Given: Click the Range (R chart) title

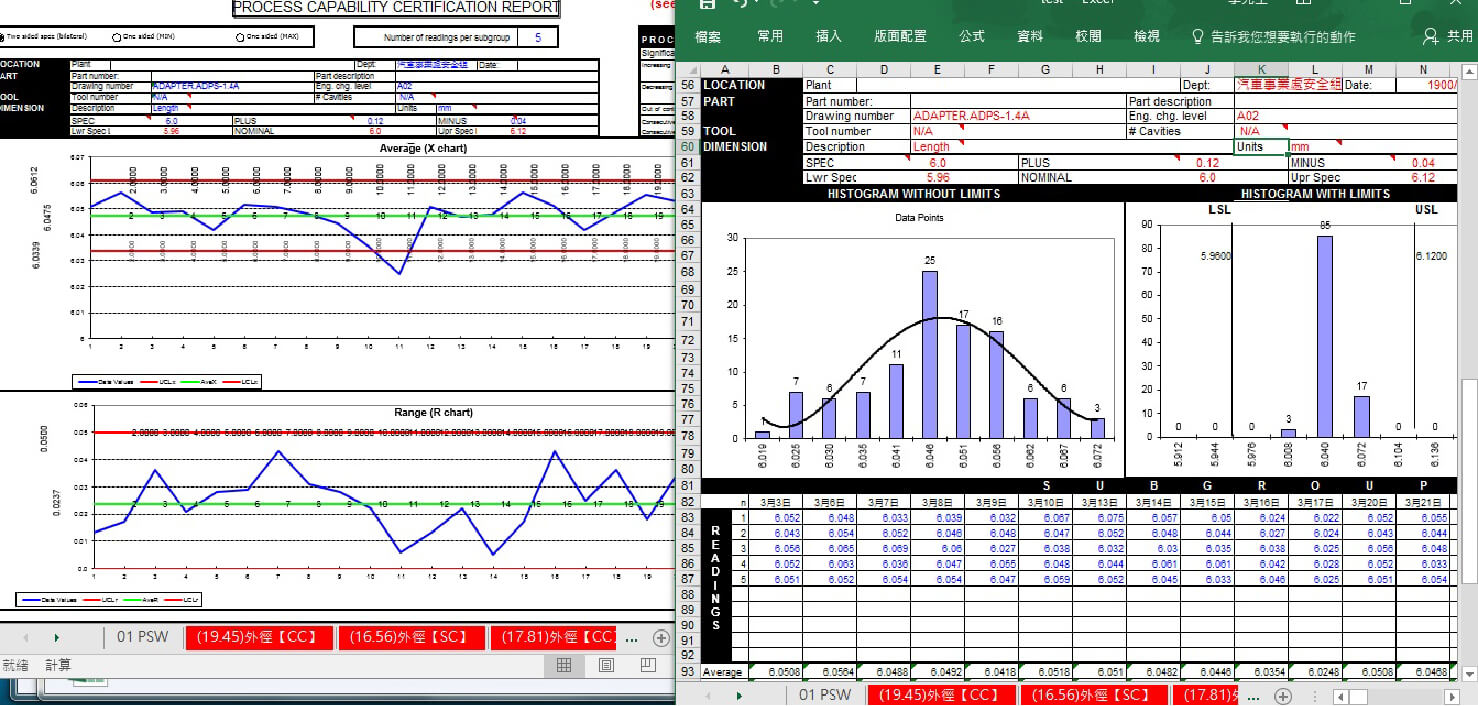Looking at the screenshot, I should pyautogui.click(x=432, y=412).
